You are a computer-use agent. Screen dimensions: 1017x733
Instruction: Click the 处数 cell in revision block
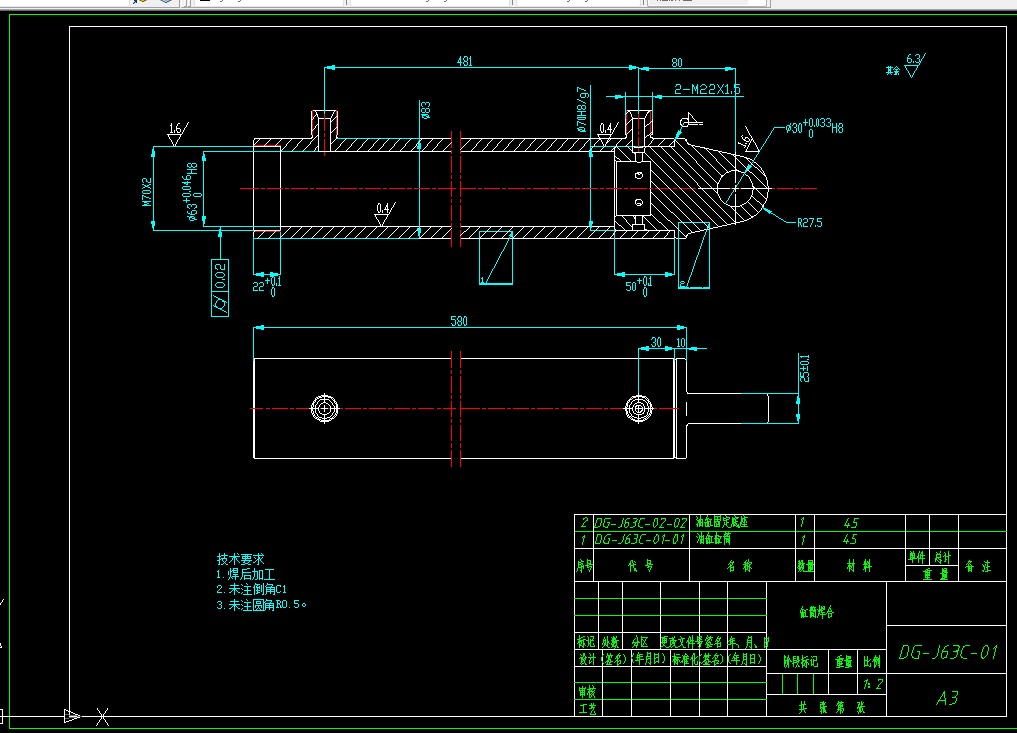click(x=610, y=642)
